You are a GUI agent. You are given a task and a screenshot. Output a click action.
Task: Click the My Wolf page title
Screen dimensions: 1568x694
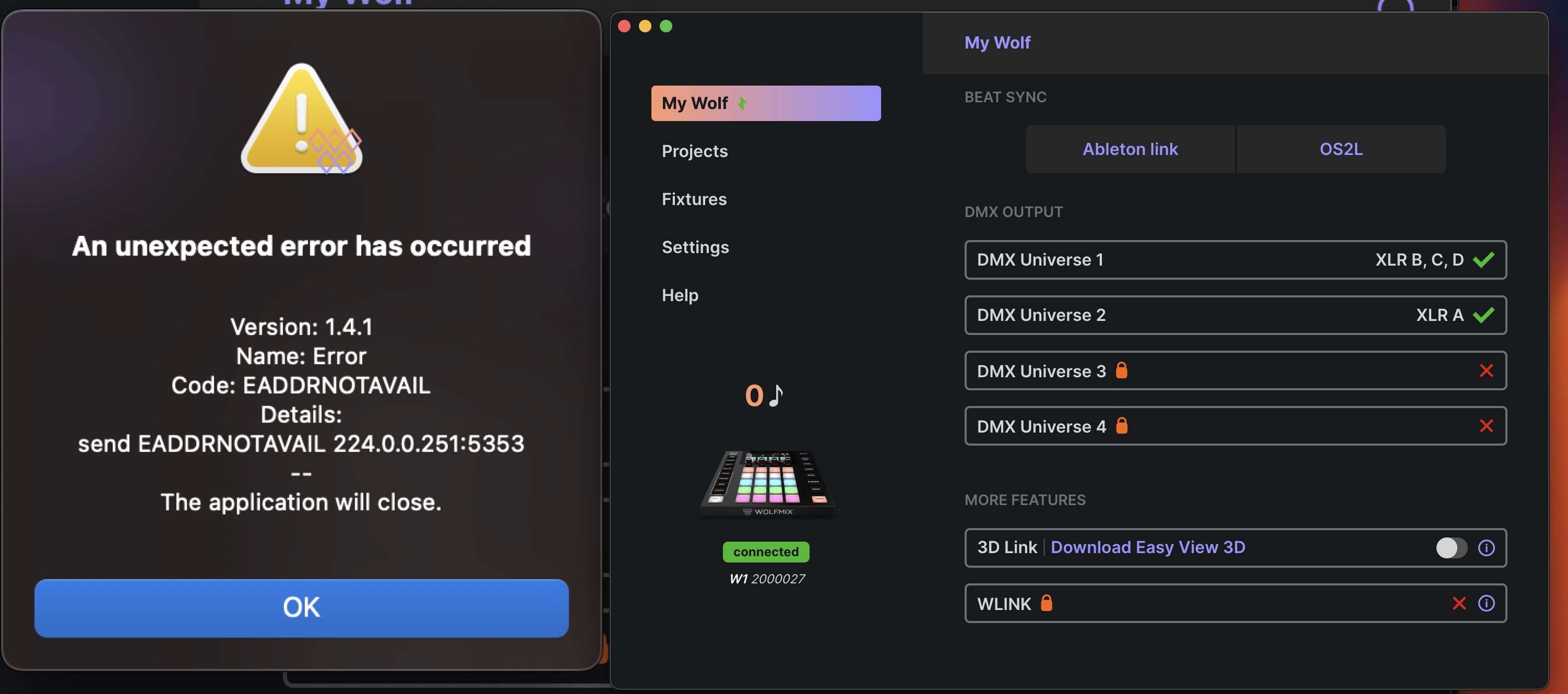(996, 43)
